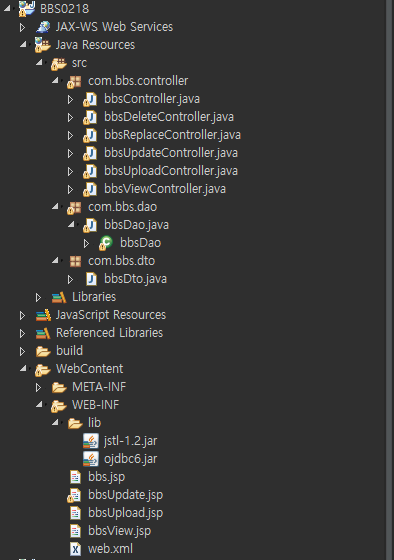
Task: Collapse the com.bbs.dao package
Action: [55, 206]
